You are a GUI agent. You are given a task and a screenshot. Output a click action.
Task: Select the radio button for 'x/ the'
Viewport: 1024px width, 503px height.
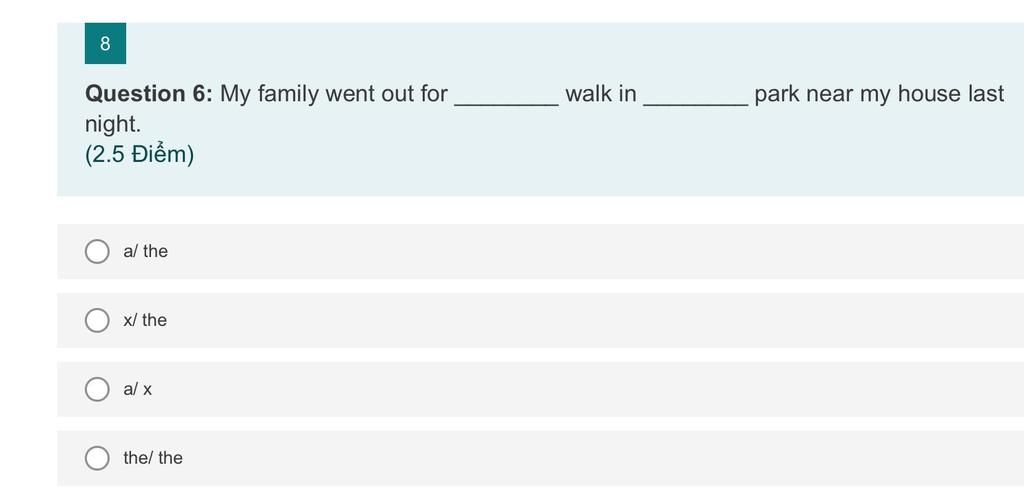point(97,320)
